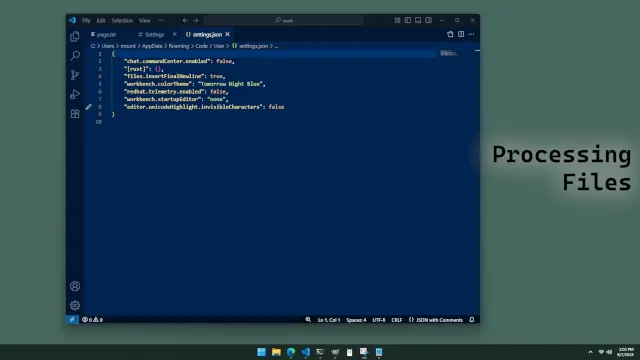Click the command center search box
Screen dimensions: 640x360
coord(283,20)
